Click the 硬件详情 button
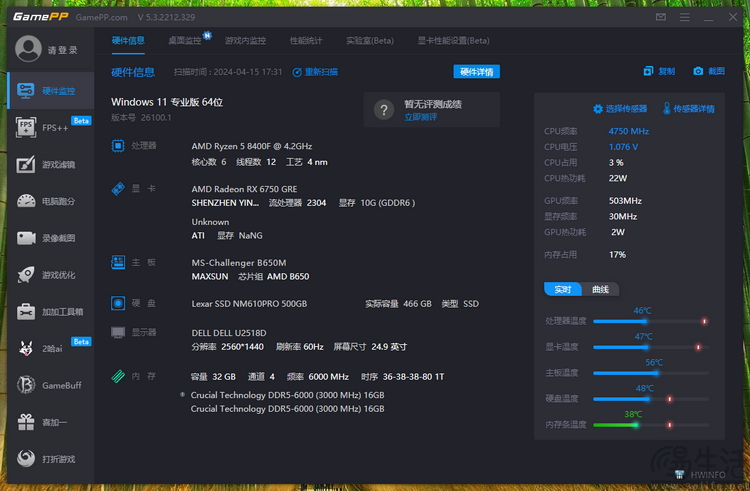 (476, 72)
